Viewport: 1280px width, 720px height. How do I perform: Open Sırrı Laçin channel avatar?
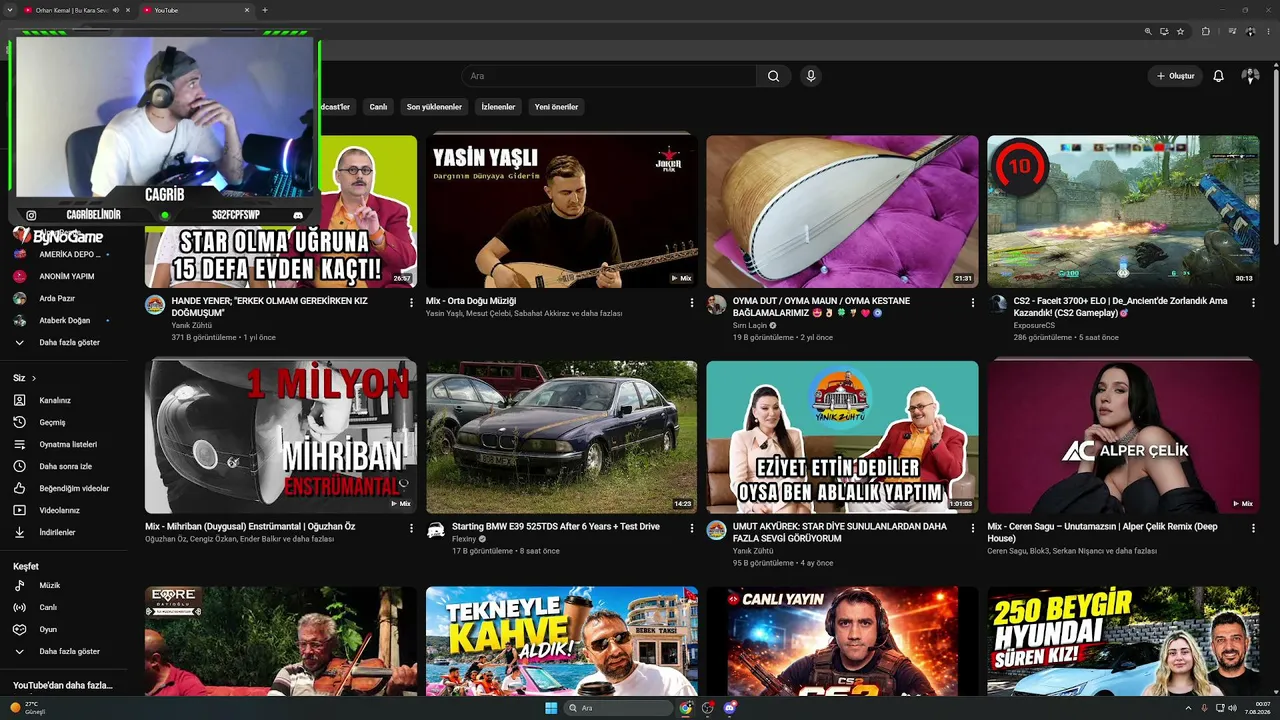[x=716, y=305]
